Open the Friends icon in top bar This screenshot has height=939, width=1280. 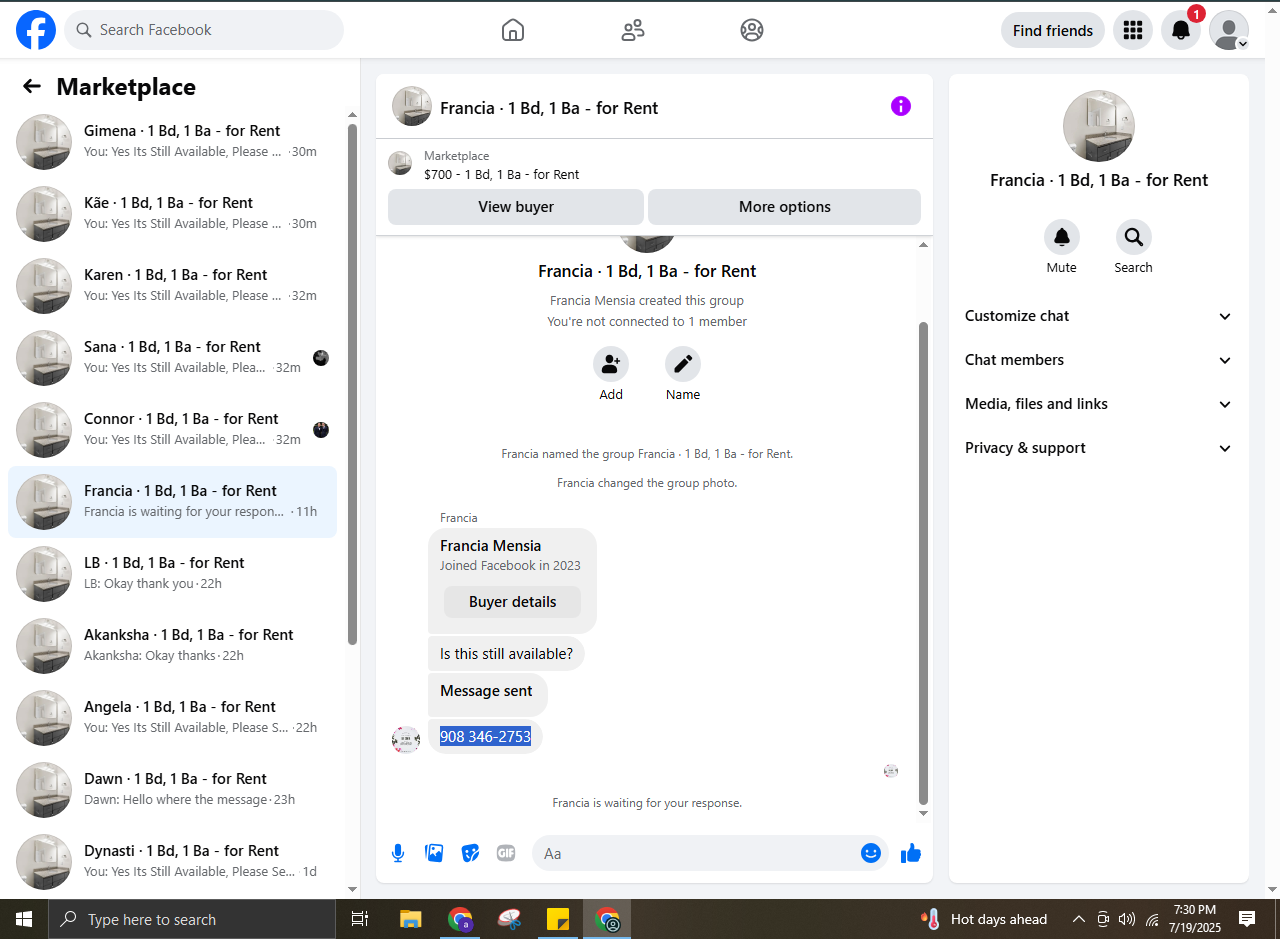(633, 30)
